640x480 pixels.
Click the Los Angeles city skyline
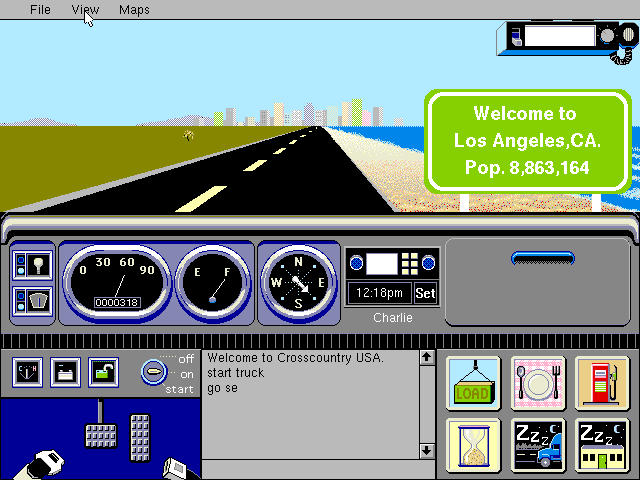click(x=296, y=113)
